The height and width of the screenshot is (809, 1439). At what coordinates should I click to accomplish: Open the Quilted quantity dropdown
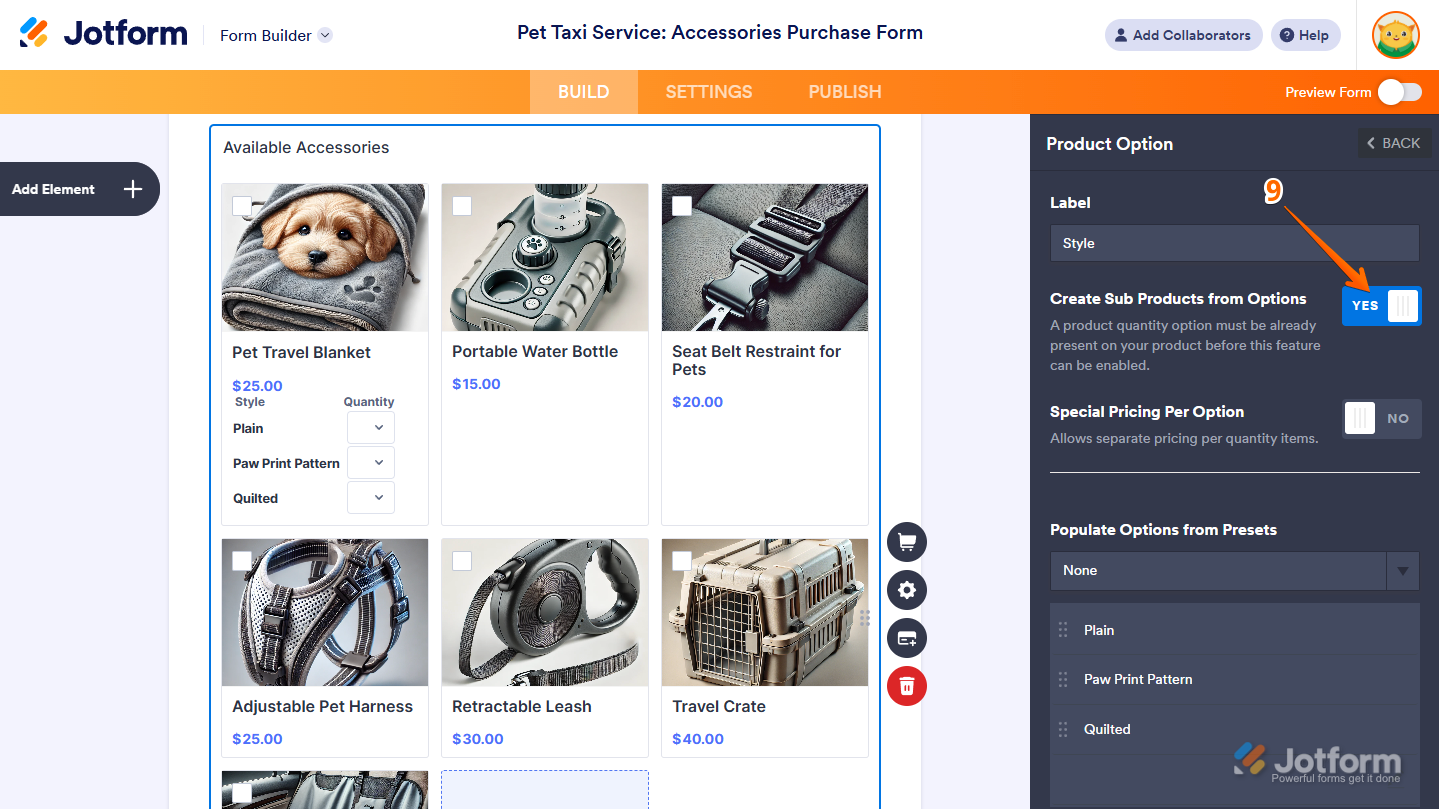[371, 498]
